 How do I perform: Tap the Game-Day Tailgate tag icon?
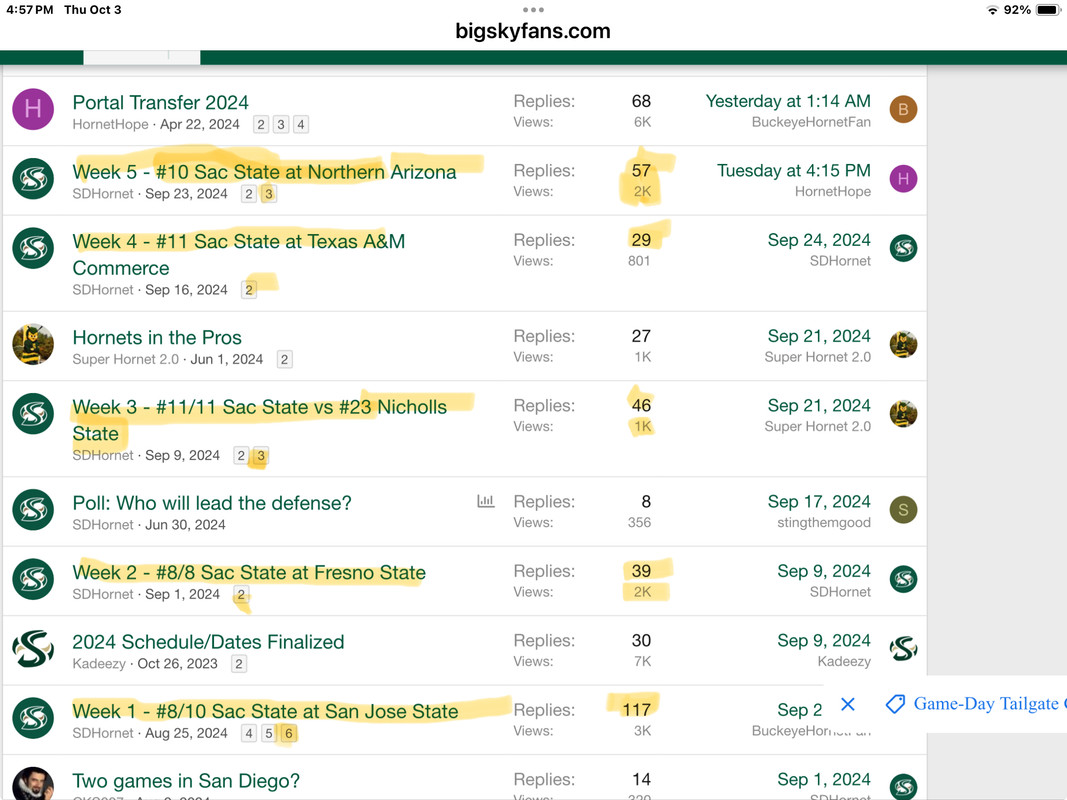(x=896, y=703)
